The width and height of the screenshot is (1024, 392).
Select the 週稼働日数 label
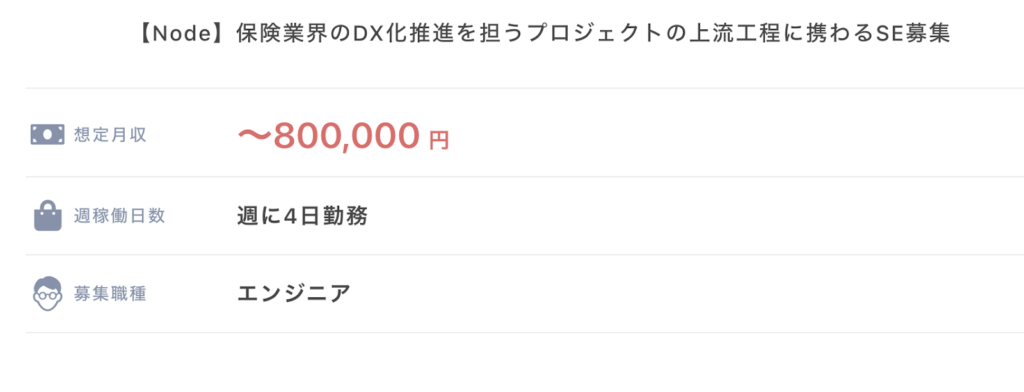(120, 216)
